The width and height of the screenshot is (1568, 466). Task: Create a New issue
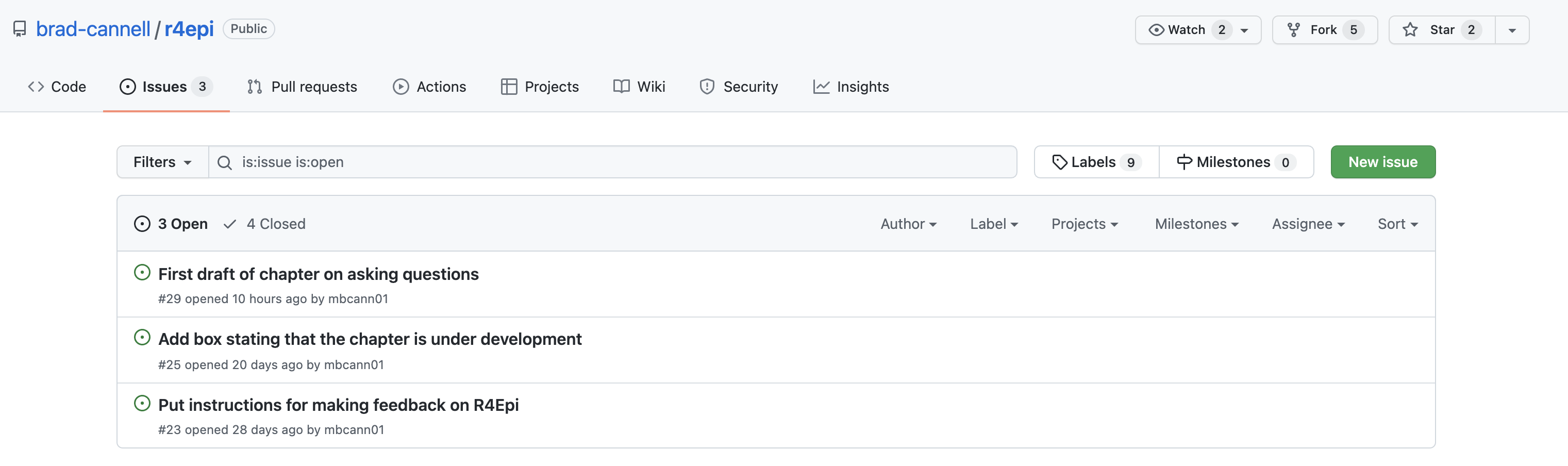[x=1382, y=162]
